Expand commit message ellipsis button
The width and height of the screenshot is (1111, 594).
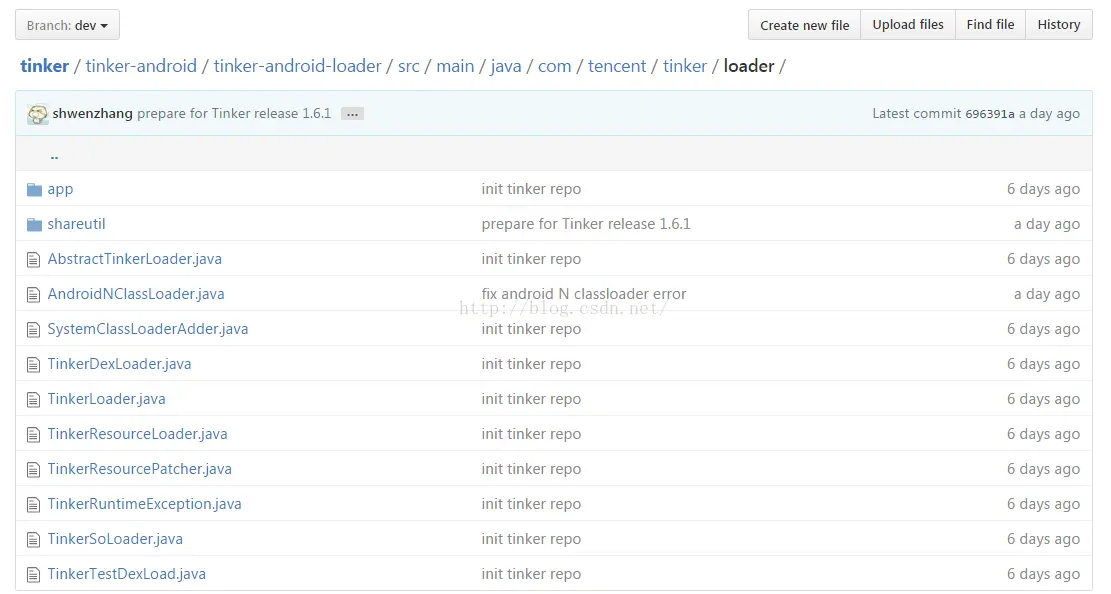pyautogui.click(x=352, y=114)
